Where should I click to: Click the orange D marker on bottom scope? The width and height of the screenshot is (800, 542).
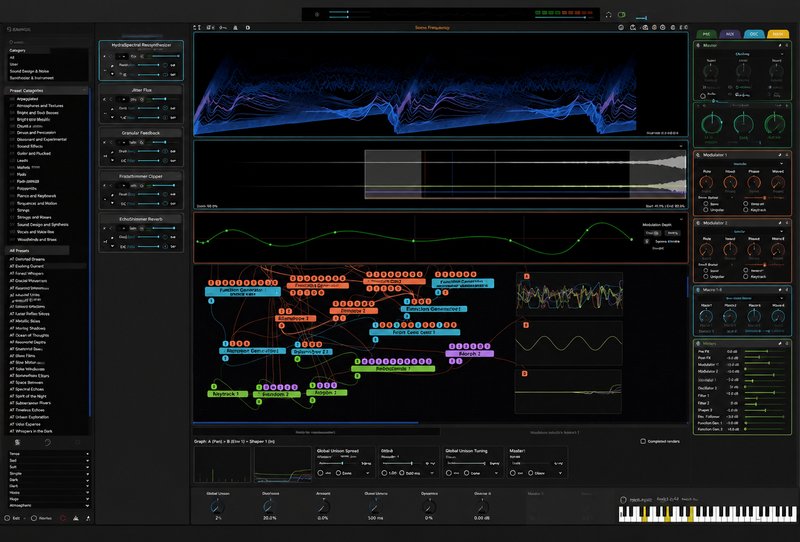point(524,374)
